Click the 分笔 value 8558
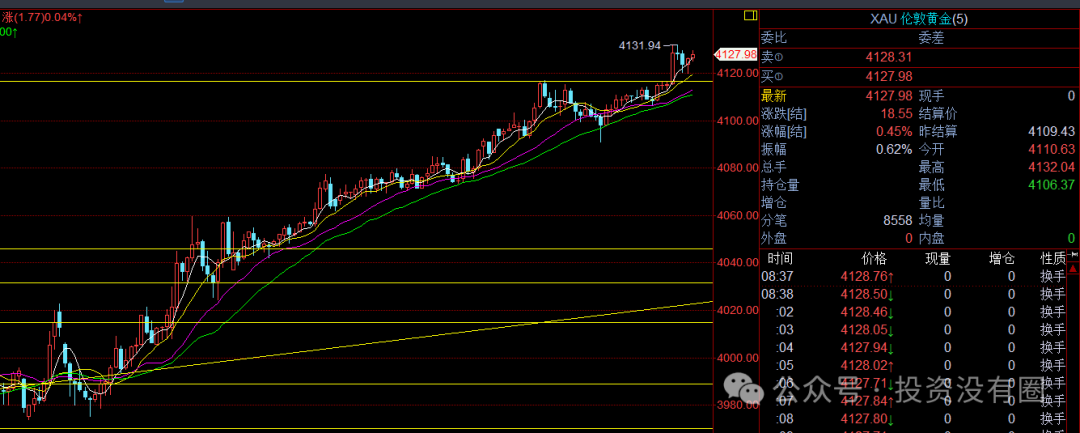The width and height of the screenshot is (1080, 433). [897, 221]
